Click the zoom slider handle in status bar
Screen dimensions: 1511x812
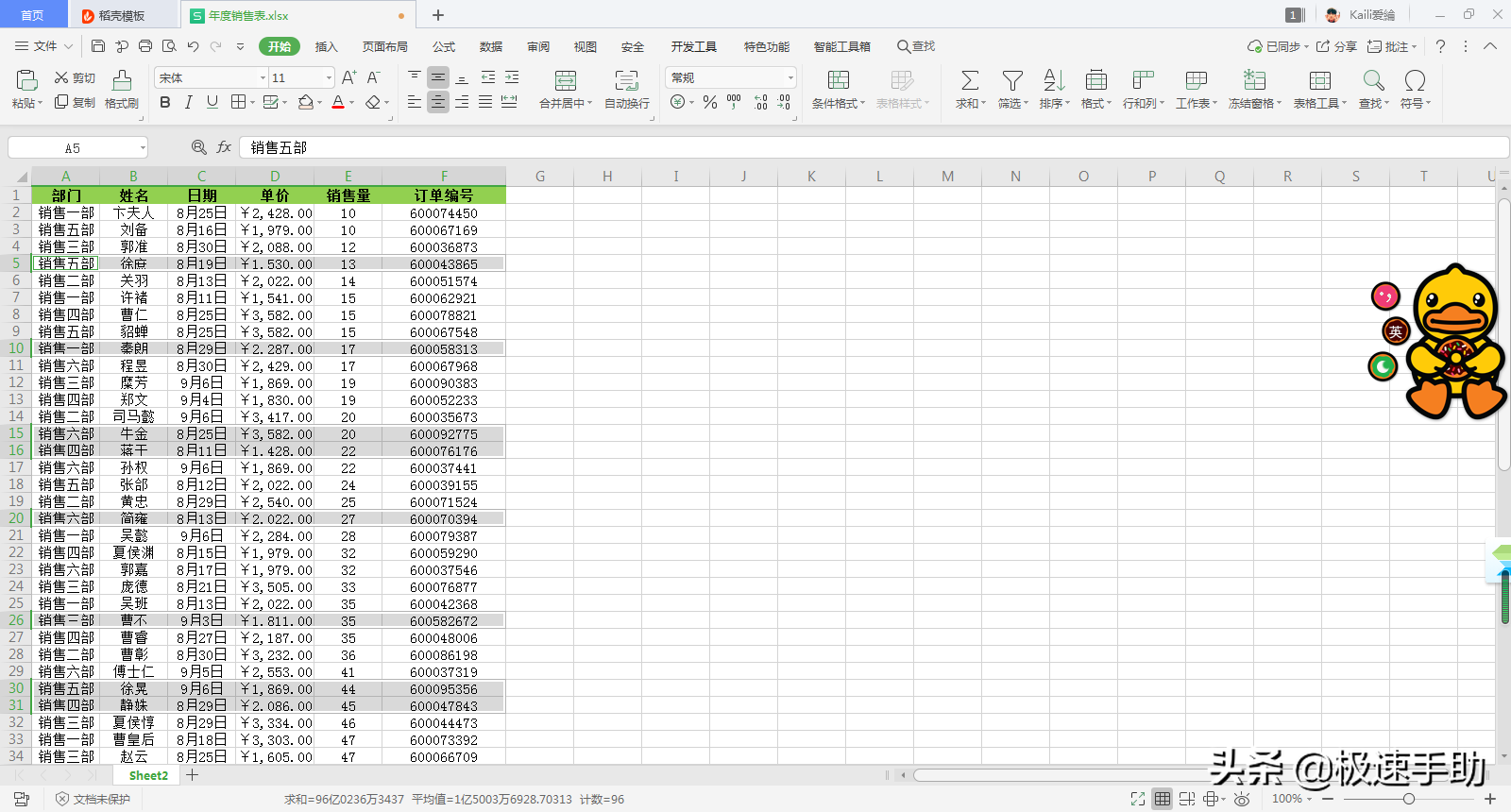coord(1409,799)
